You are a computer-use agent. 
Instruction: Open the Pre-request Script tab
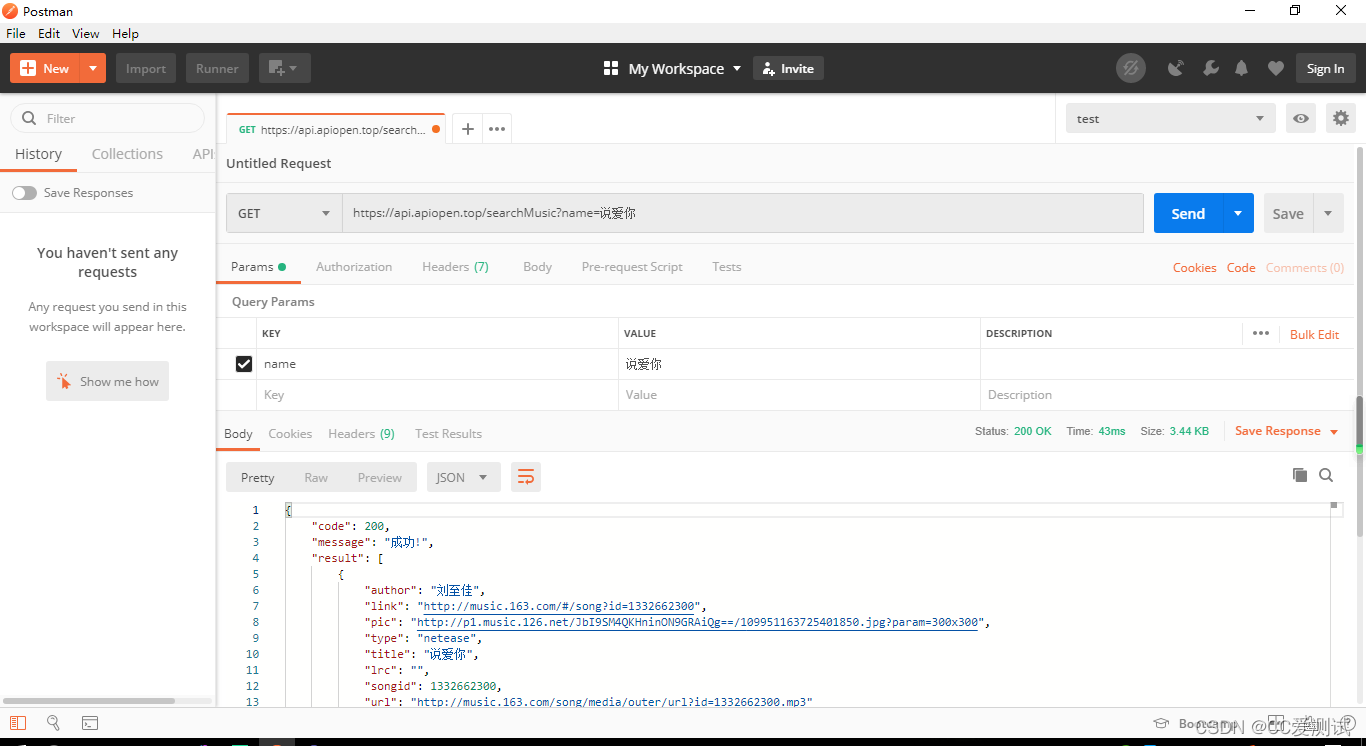(x=632, y=267)
